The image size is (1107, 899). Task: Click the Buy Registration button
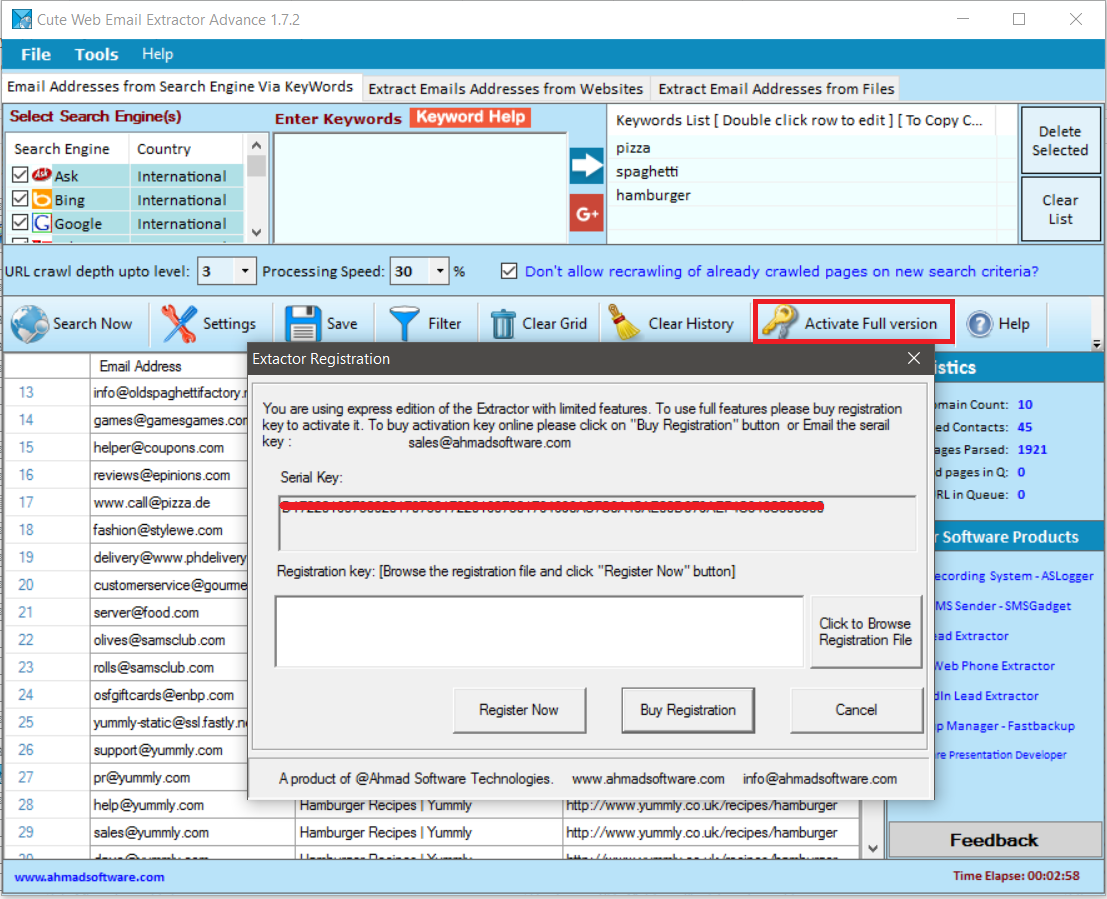[688, 710]
